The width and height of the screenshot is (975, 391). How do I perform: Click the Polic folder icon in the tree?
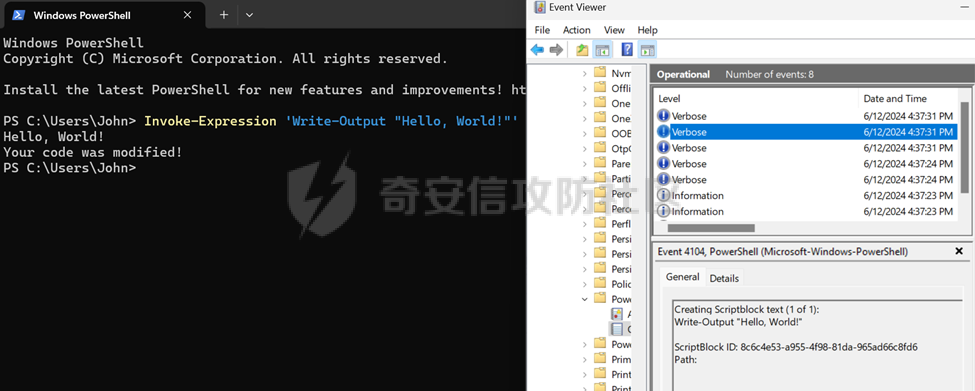click(x=600, y=283)
